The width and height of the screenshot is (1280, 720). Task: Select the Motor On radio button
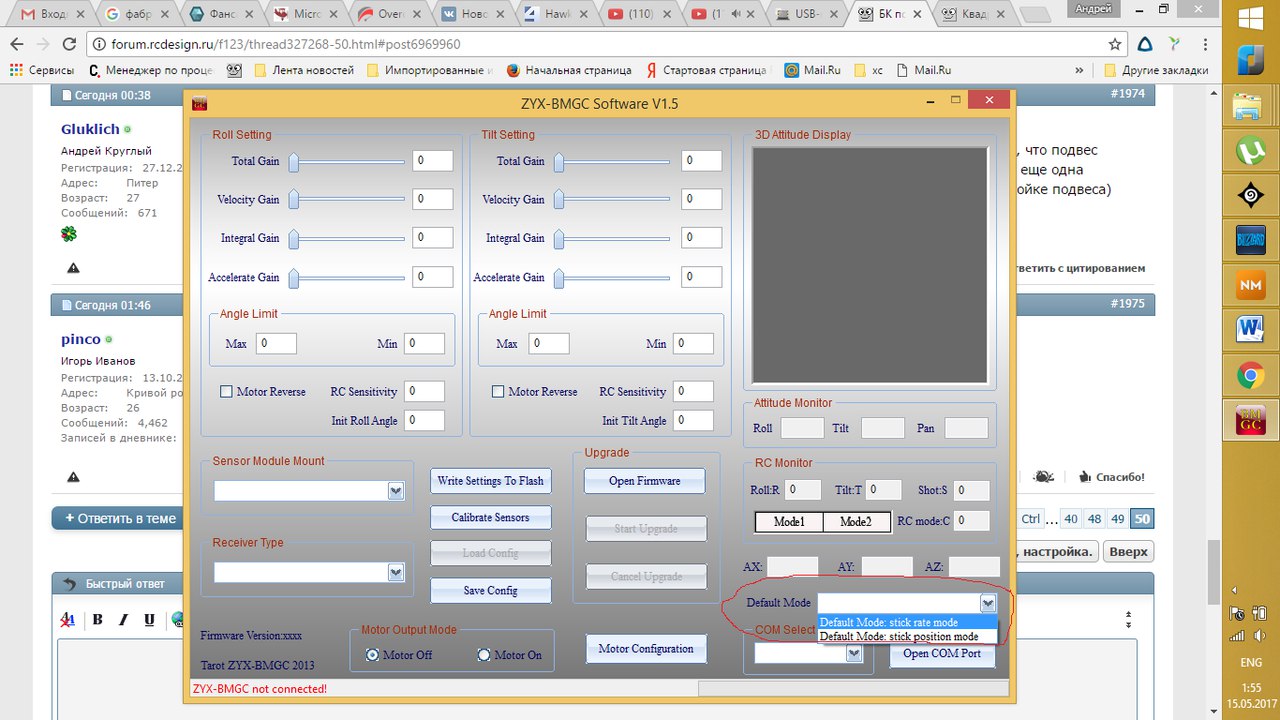pos(484,655)
